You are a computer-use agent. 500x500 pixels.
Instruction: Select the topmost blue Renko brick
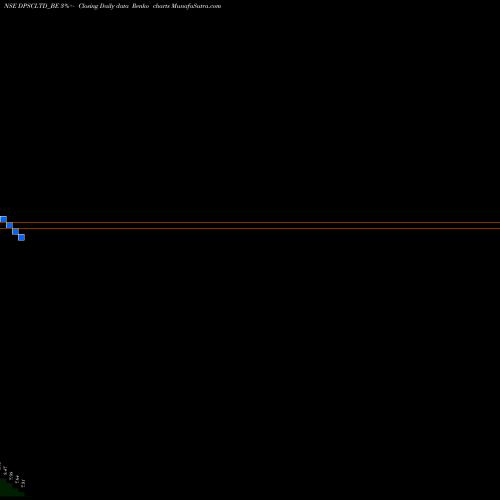[x=3, y=219]
